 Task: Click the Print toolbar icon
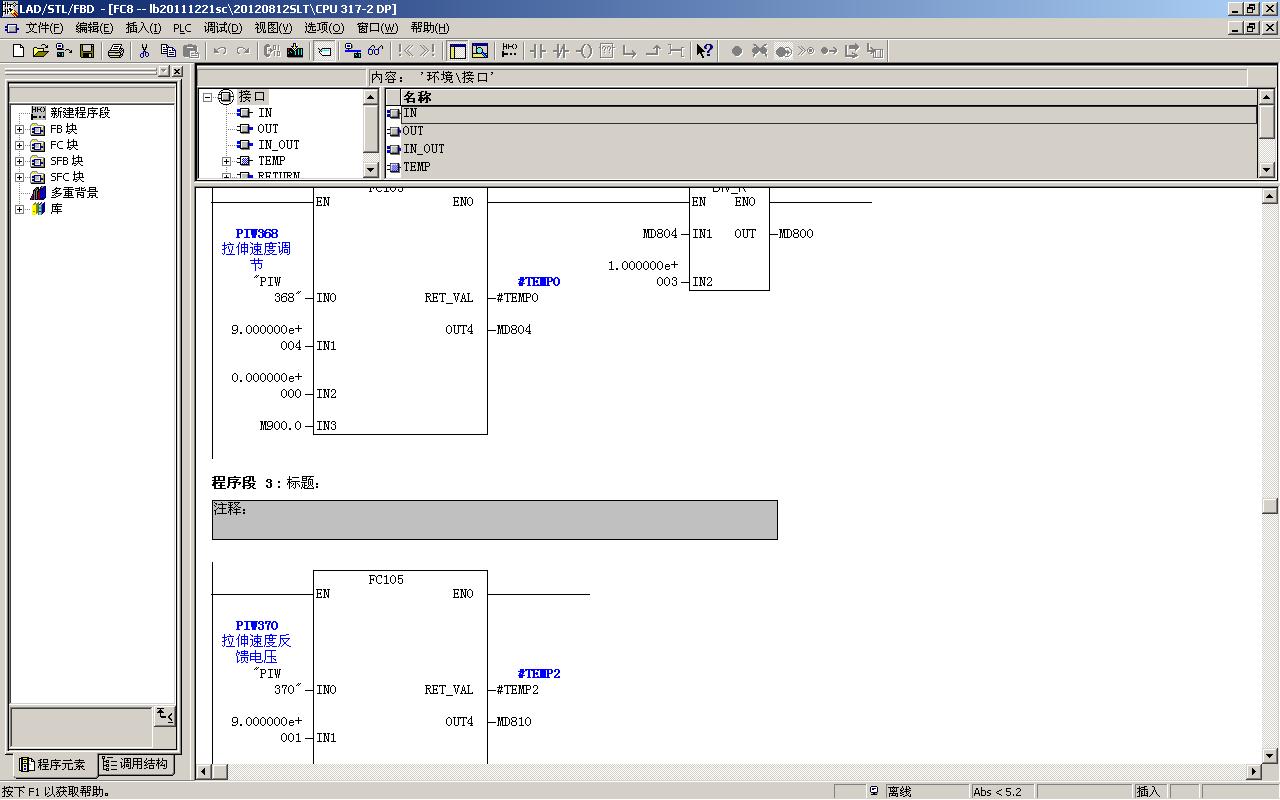pos(115,51)
